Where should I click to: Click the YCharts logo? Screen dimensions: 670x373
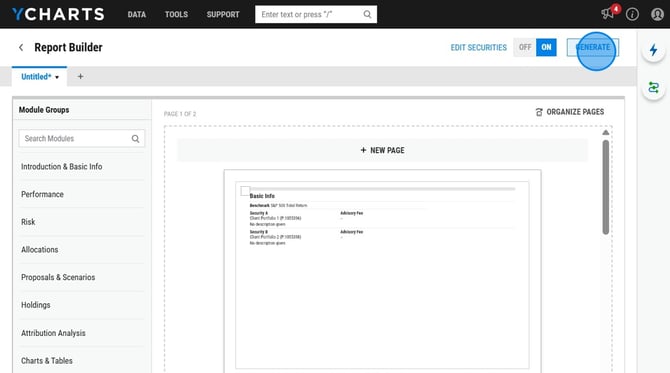coord(58,14)
